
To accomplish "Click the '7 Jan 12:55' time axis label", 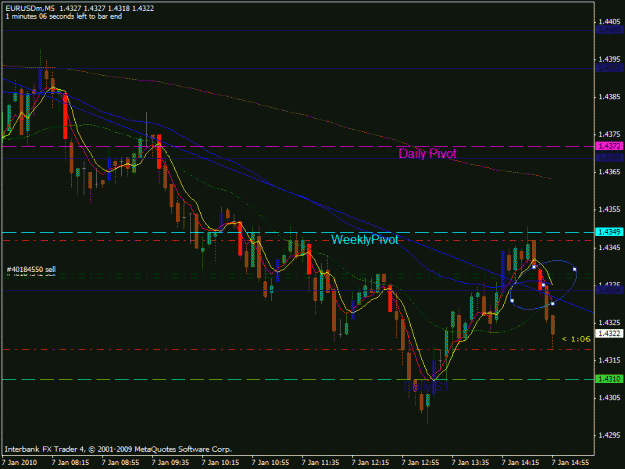I will tap(421, 463).
